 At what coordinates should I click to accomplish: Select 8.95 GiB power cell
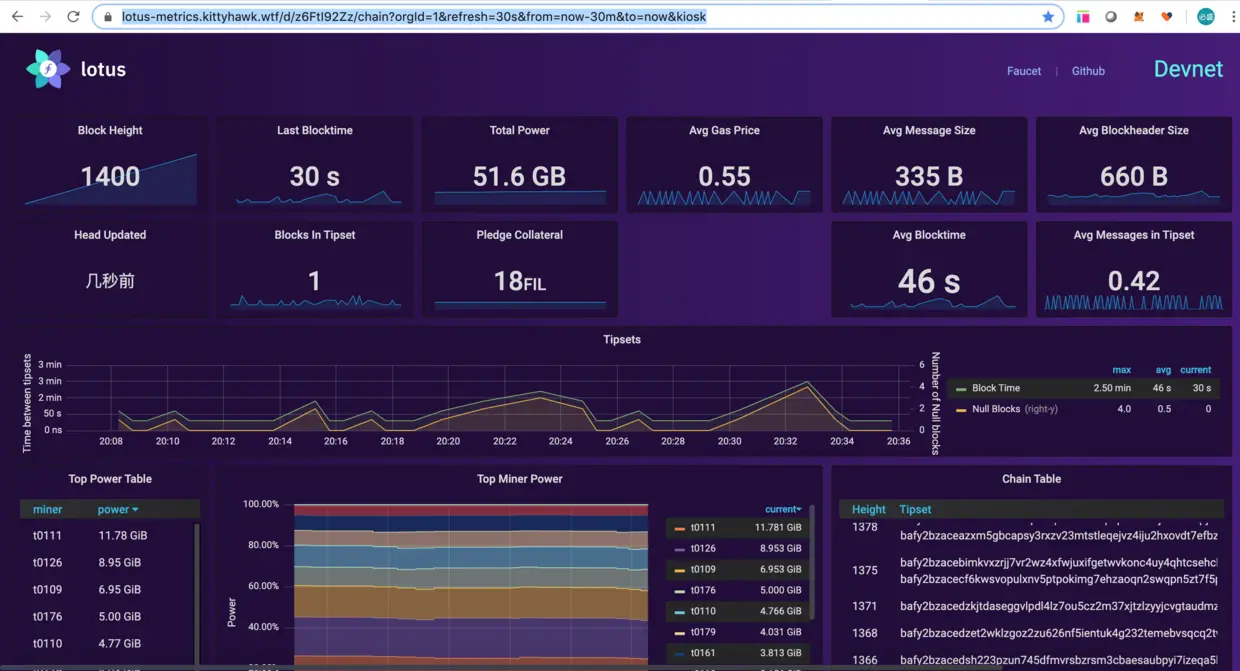tap(119, 562)
